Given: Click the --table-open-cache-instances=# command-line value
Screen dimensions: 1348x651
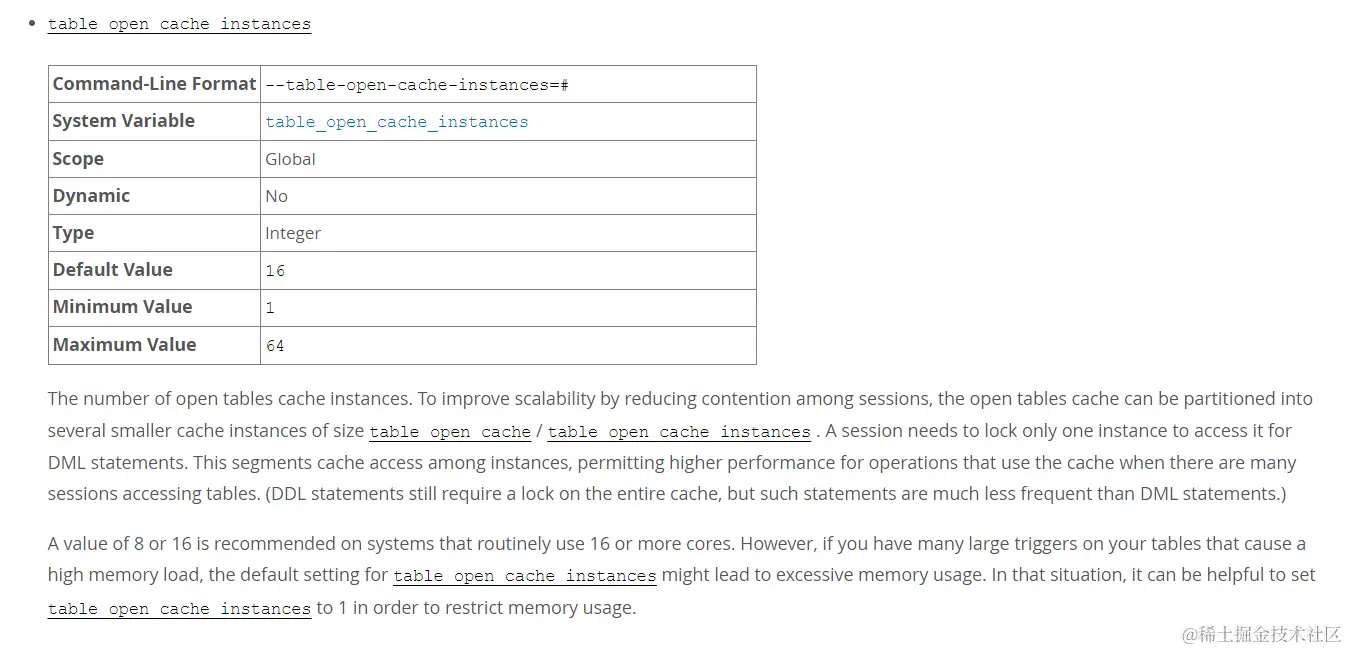Looking at the screenshot, I should tap(417, 85).
